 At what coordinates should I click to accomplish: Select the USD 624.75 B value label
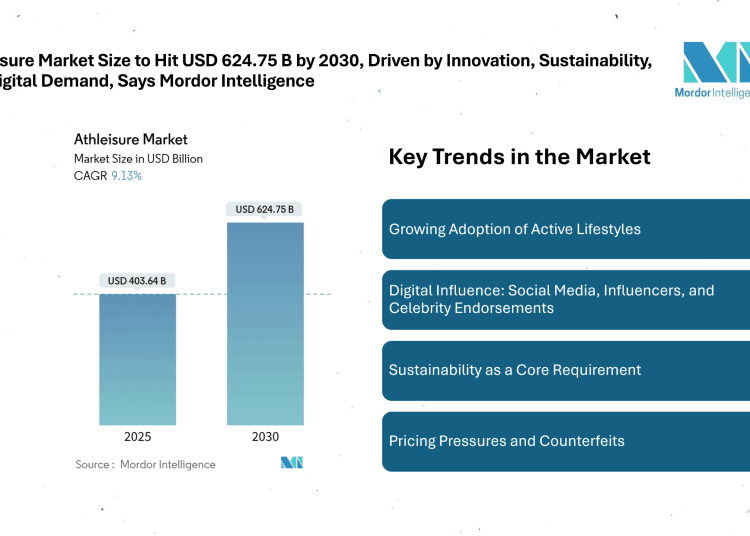(265, 209)
